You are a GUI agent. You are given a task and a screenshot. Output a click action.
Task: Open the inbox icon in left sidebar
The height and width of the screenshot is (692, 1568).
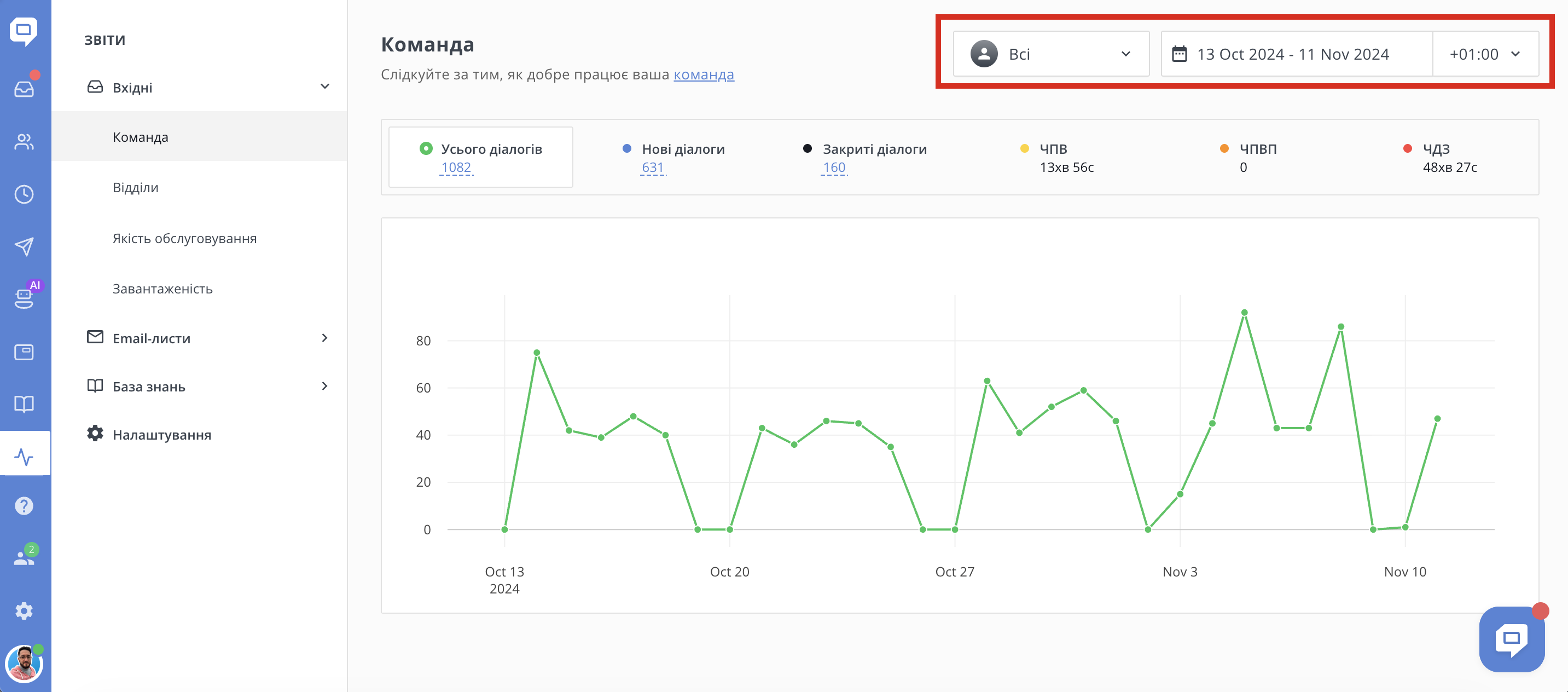25,90
